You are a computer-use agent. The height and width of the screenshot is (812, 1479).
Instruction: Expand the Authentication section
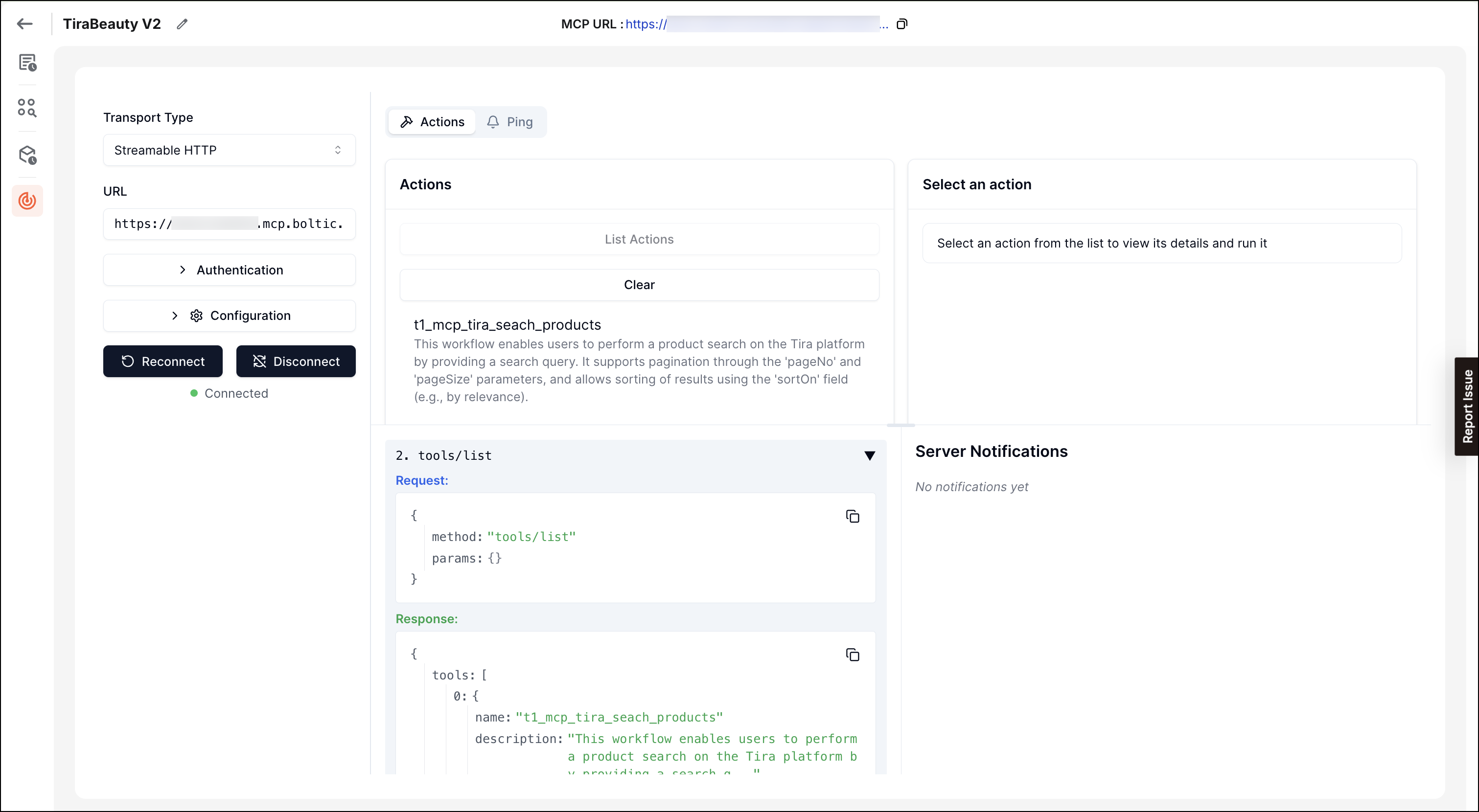[x=229, y=270]
